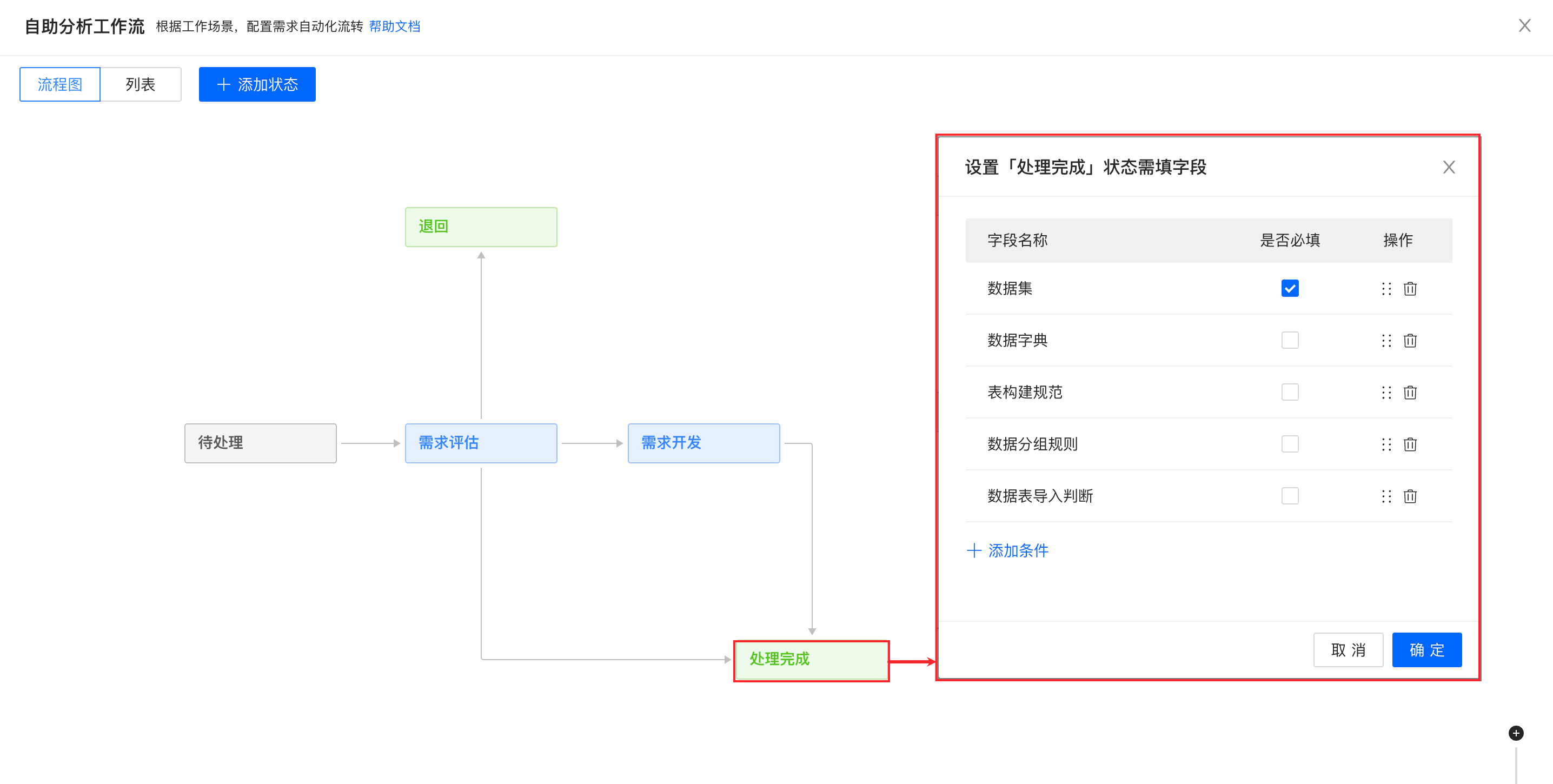Click the 添加状态 button

pyautogui.click(x=257, y=84)
